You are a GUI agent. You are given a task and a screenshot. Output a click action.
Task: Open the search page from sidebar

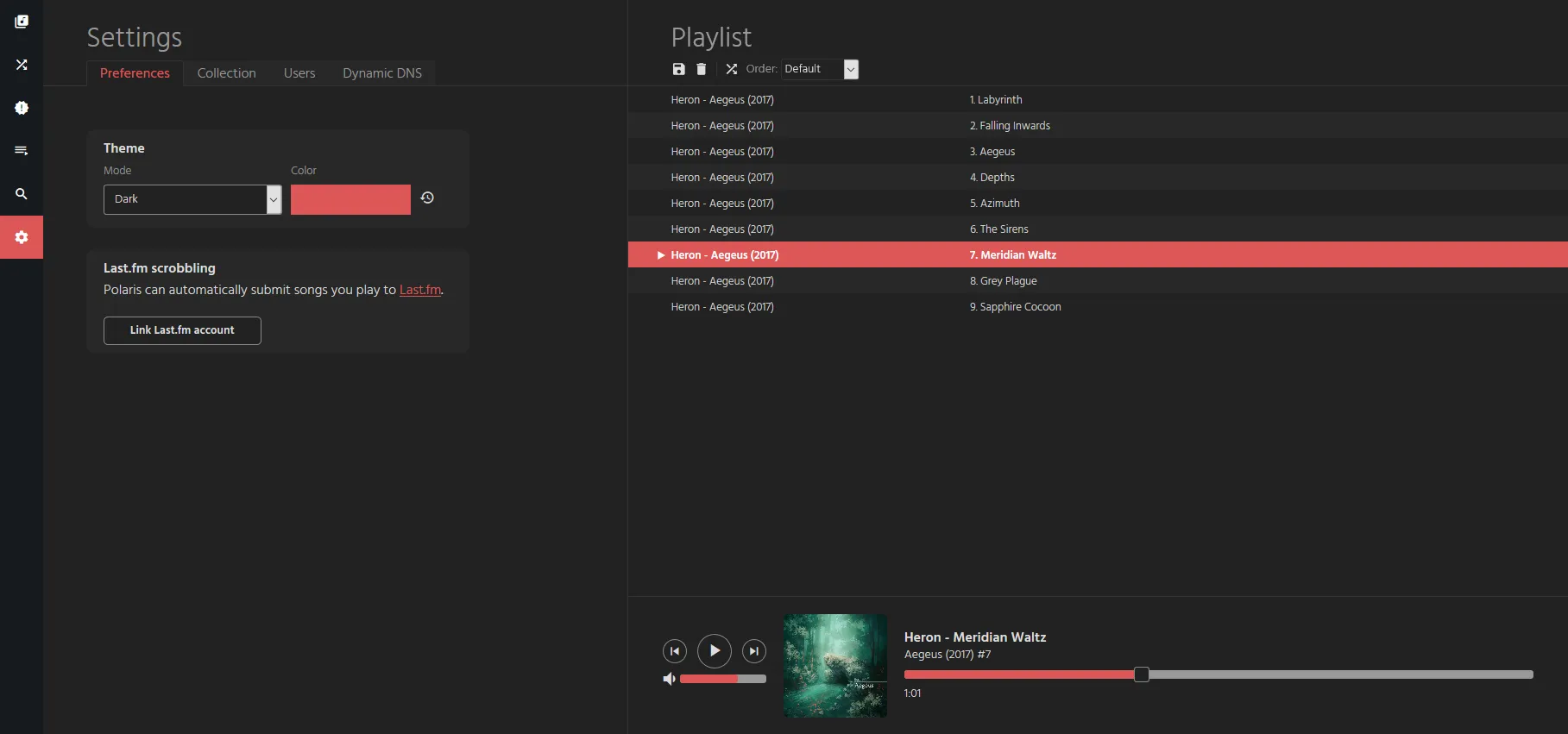(x=22, y=194)
